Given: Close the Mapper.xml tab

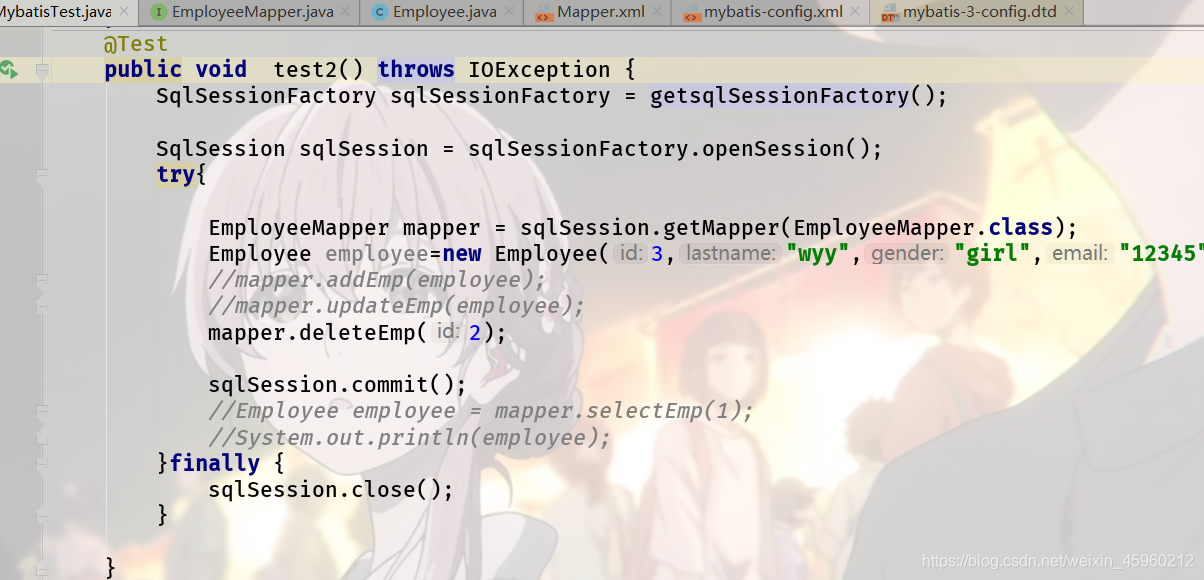Looking at the screenshot, I should click(656, 13).
